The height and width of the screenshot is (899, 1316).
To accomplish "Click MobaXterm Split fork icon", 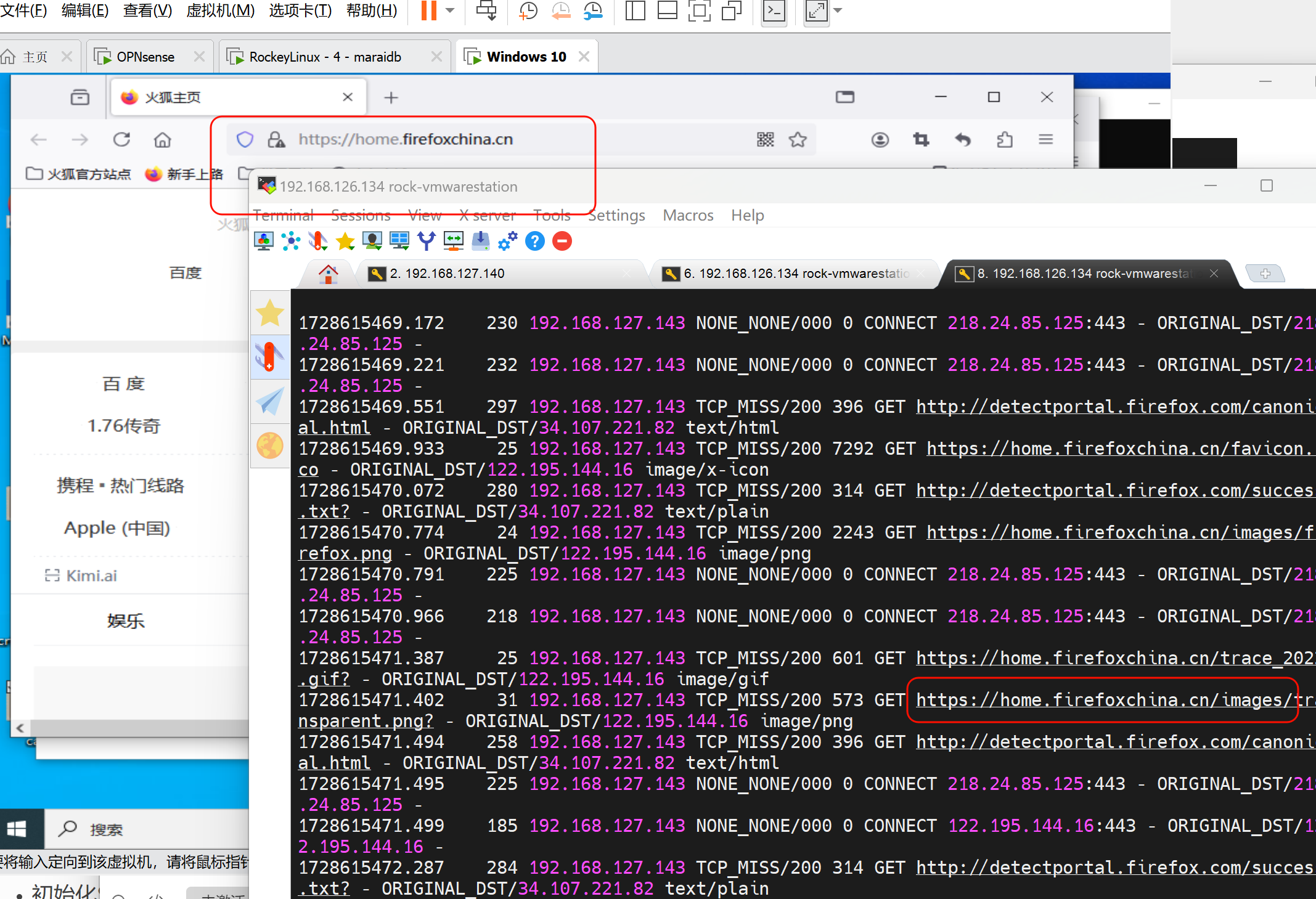I will [x=426, y=241].
